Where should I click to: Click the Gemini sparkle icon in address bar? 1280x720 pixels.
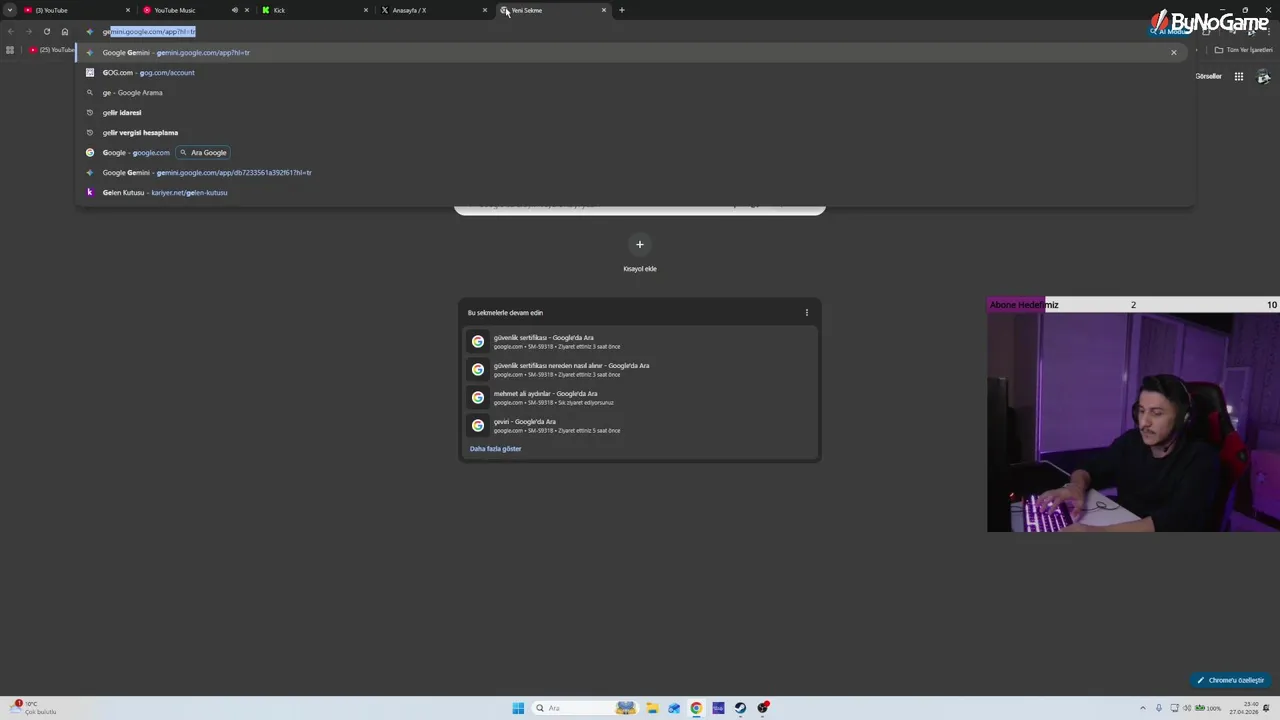point(90,32)
